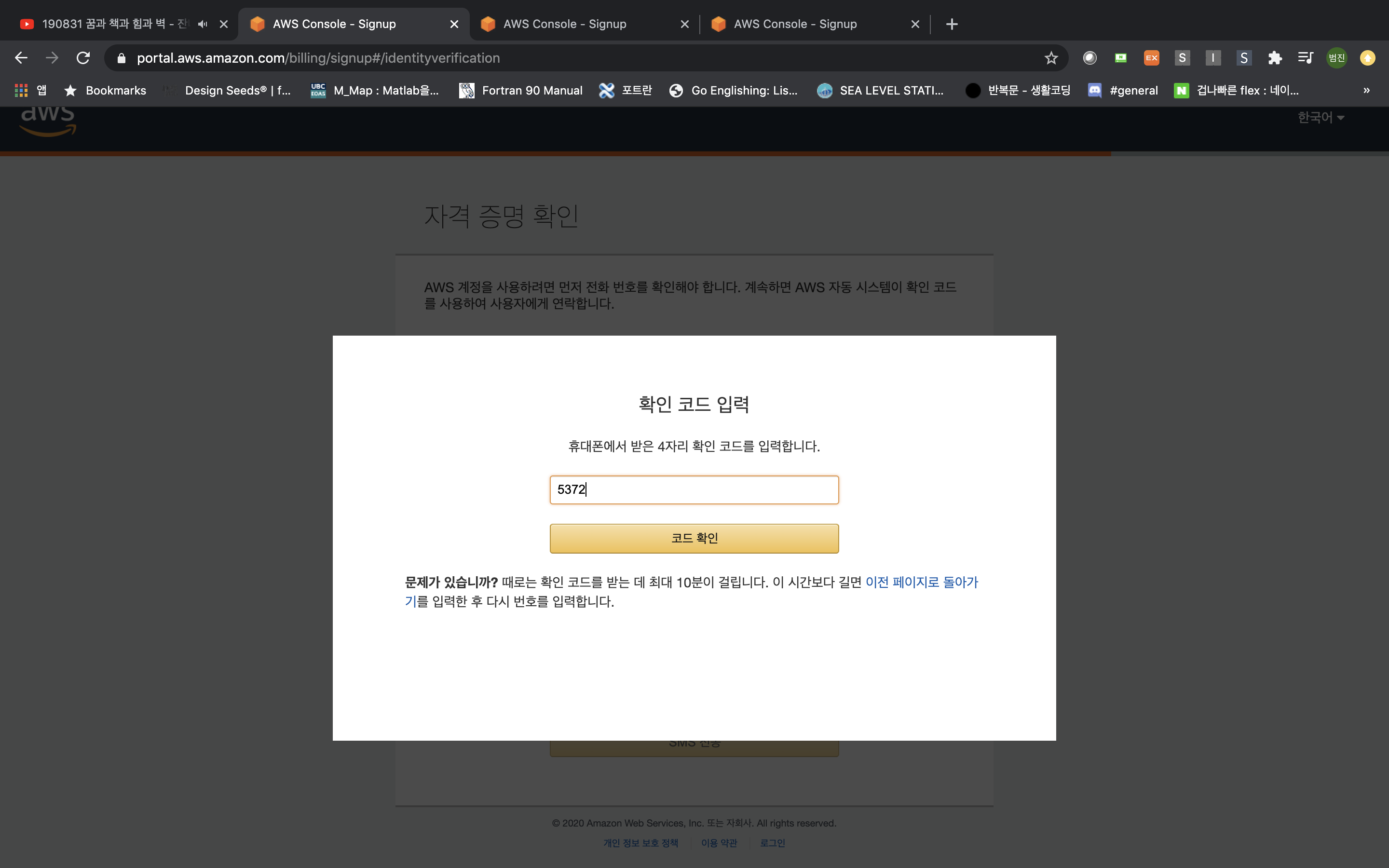Image resolution: width=1389 pixels, height=868 pixels.
Task: Open the Extensions puzzle piece icon
Action: 1275,58
